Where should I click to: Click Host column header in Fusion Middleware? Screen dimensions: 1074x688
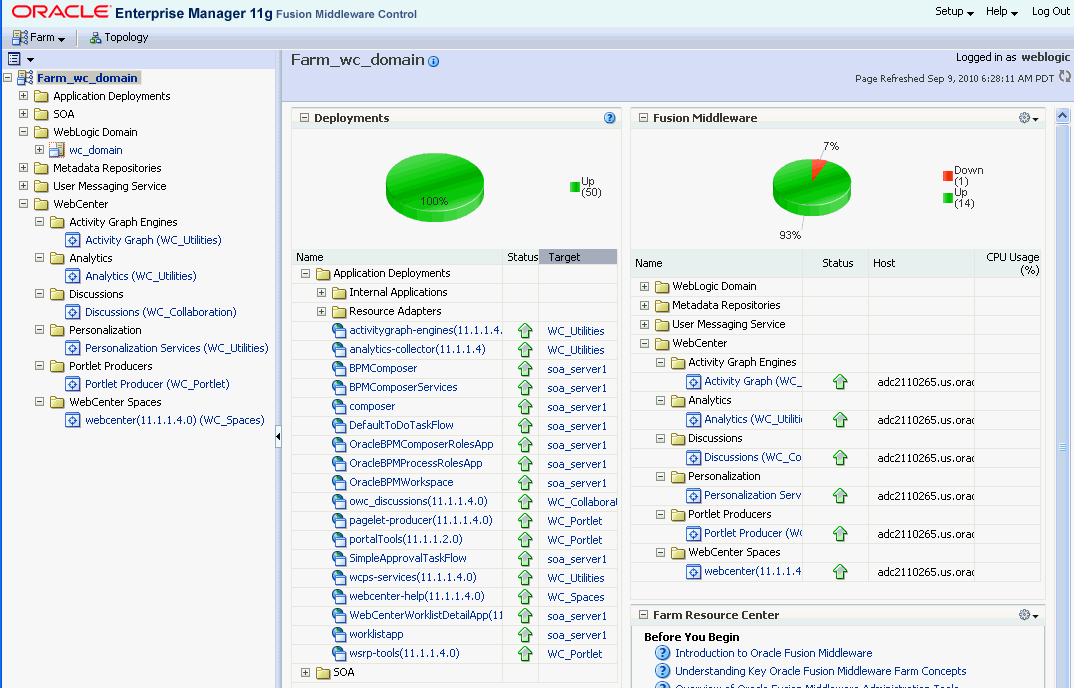[x=921, y=263]
